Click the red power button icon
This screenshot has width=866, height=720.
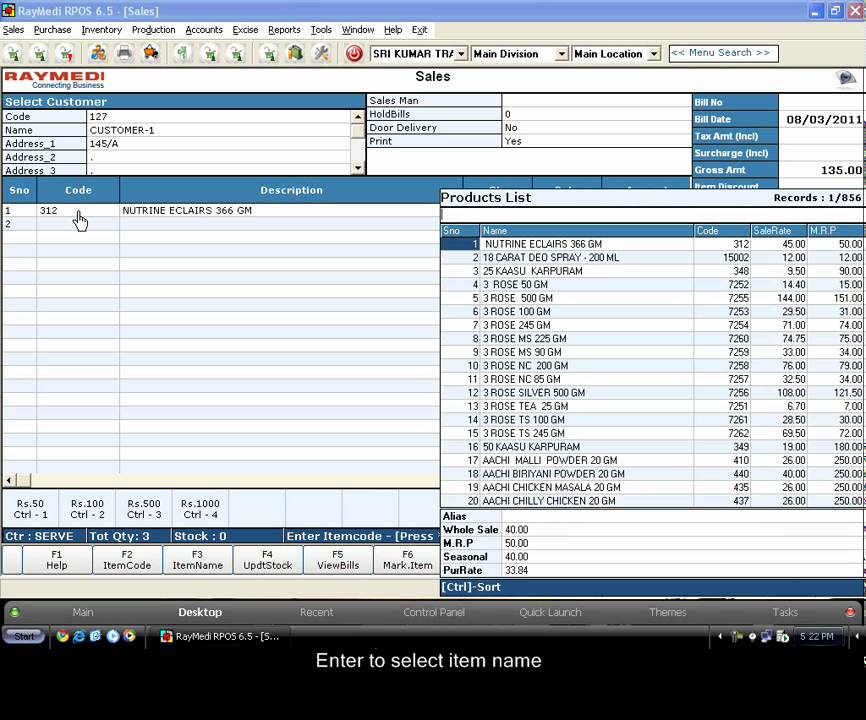(x=354, y=54)
